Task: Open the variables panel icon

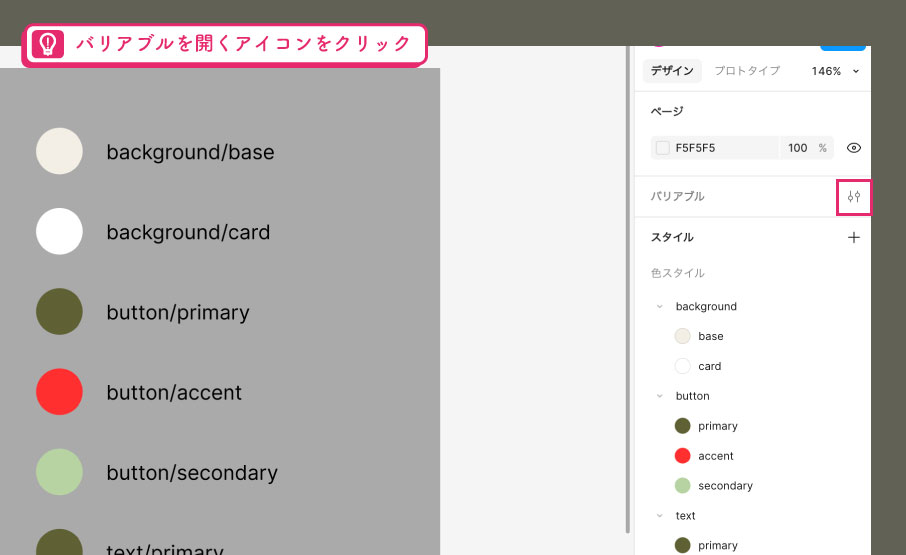Action: [x=853, y=197]
